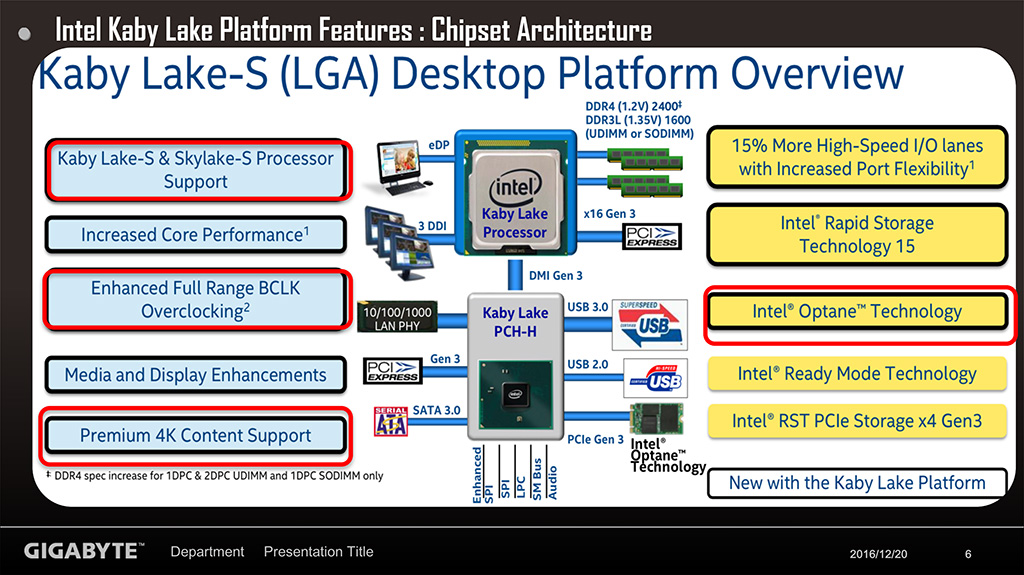Click the GIGABYTE logo in the footer

tap(84, 551)
